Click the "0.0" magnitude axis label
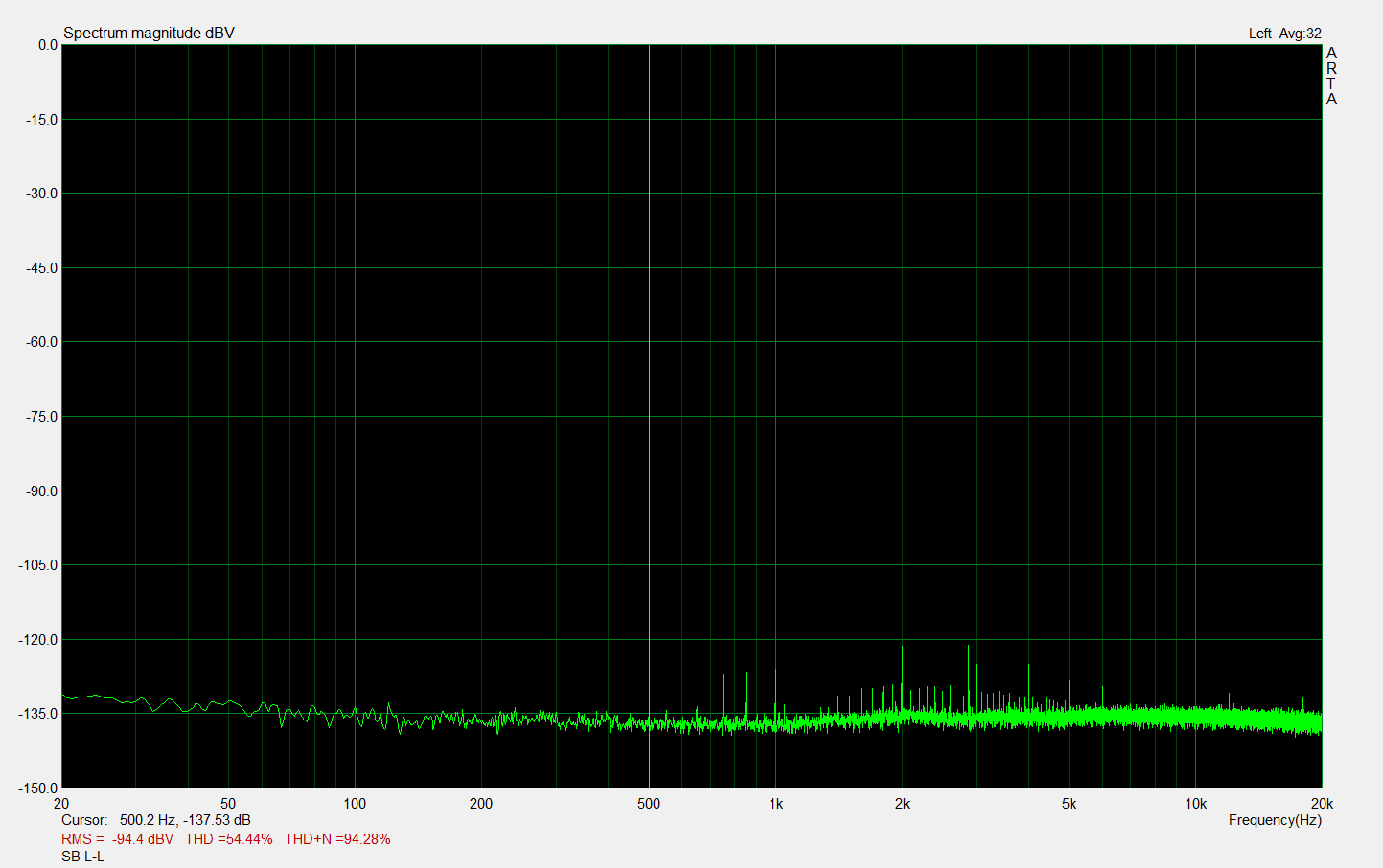Screen dimensions: 1383x868 point(47,45)
